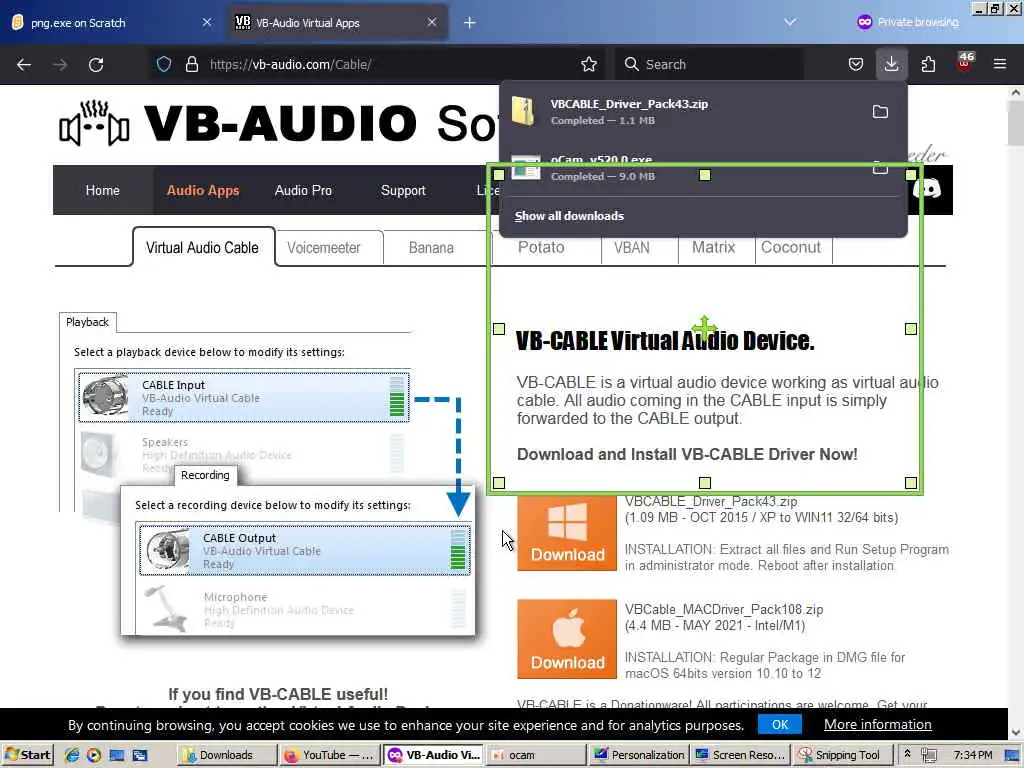
Task: Open the More information cookie link
Action: [x=877, y=724]
